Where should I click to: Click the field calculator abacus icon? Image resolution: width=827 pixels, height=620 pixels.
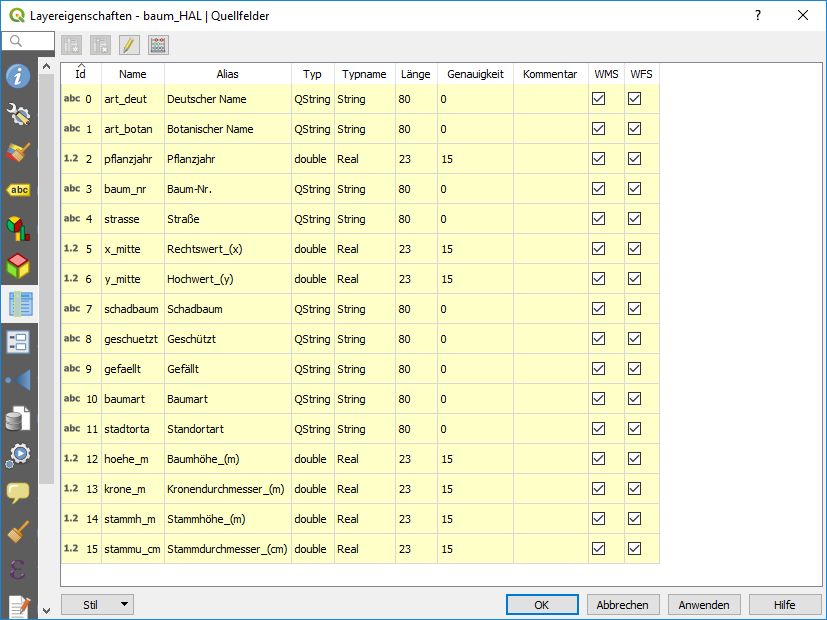pos(158,45)
